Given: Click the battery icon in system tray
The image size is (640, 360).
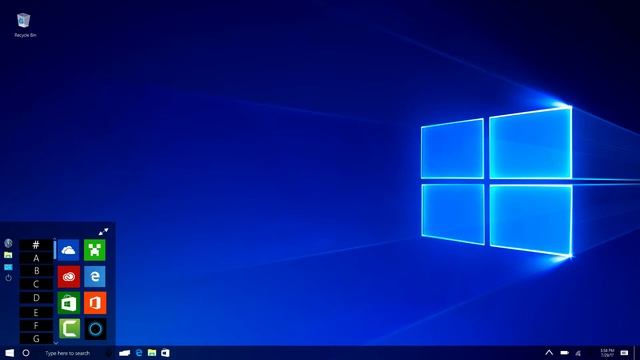Looking at the screenshot, I should pyautogui.click(x=564, y=353).
